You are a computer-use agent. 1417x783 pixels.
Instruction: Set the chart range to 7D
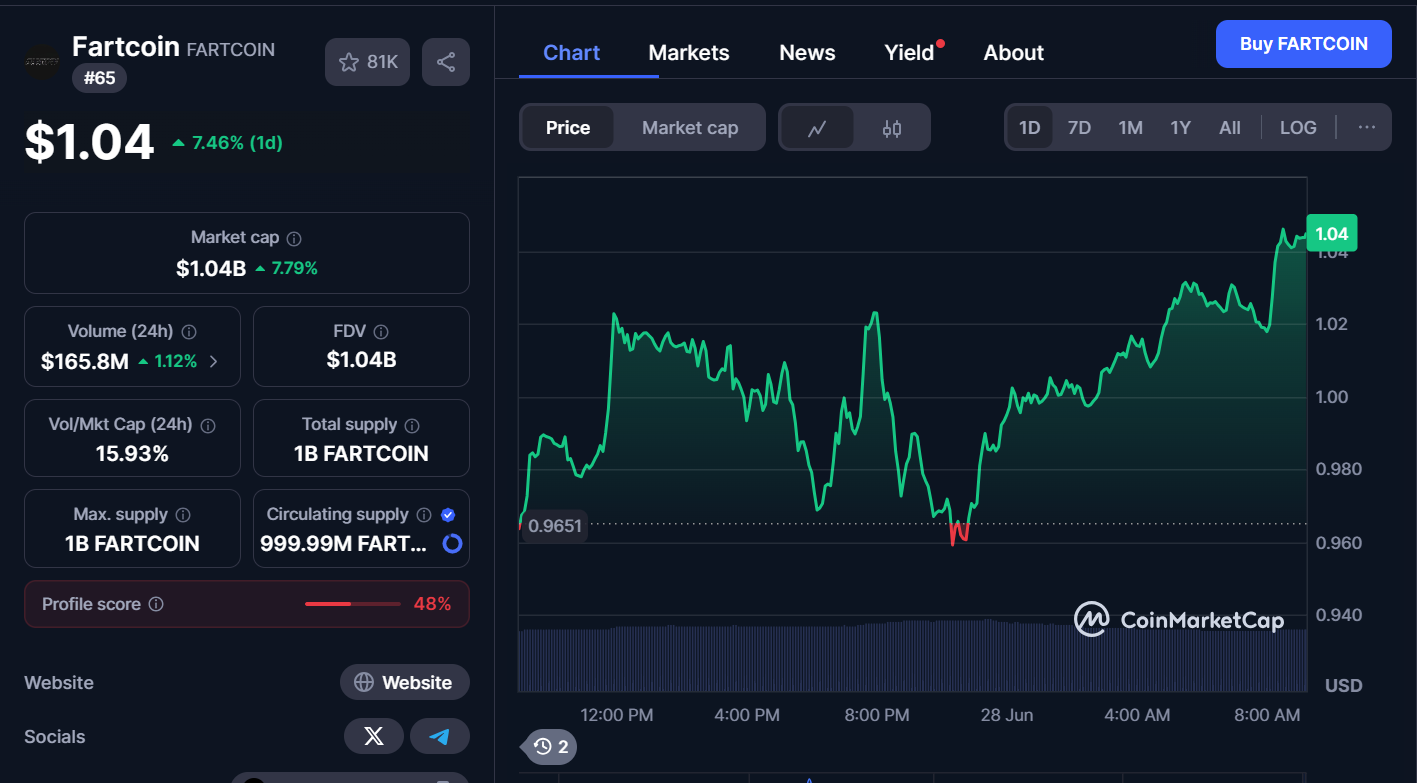1079,128
